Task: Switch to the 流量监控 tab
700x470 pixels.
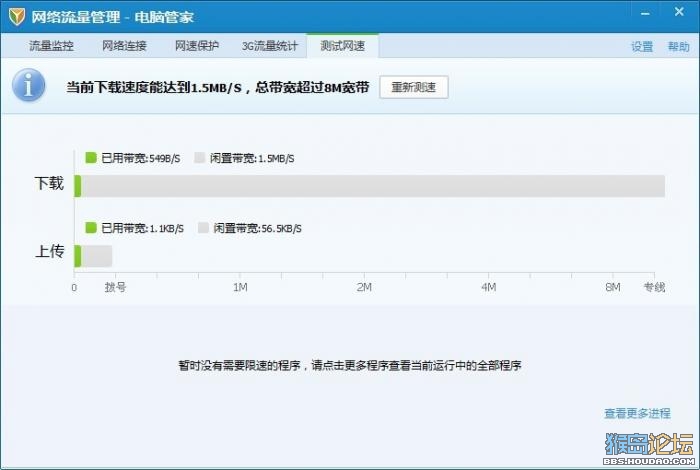Action: tap(51, 46)
